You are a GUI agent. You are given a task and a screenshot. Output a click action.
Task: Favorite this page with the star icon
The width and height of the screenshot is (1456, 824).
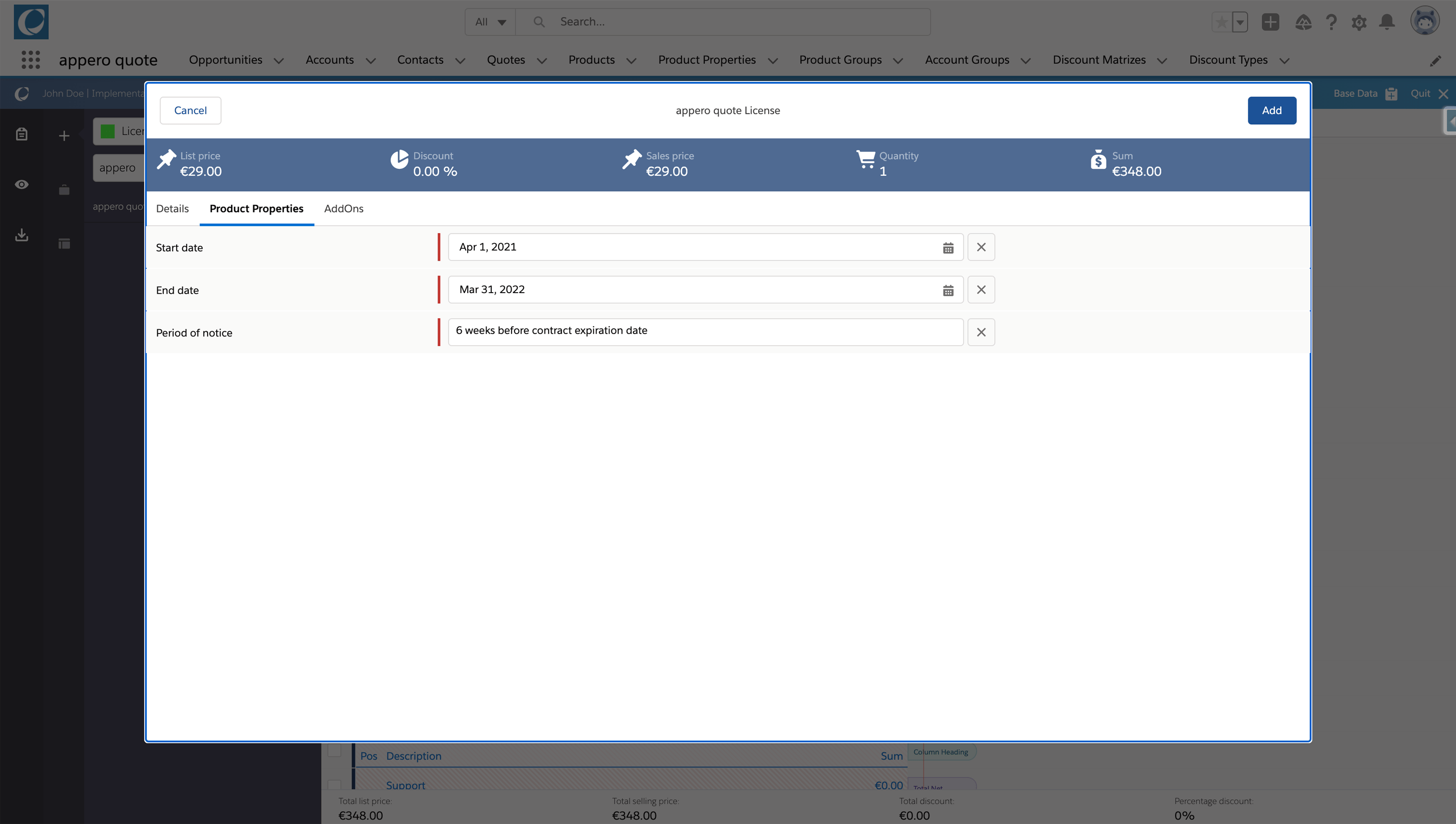(x=1221, y=22)
